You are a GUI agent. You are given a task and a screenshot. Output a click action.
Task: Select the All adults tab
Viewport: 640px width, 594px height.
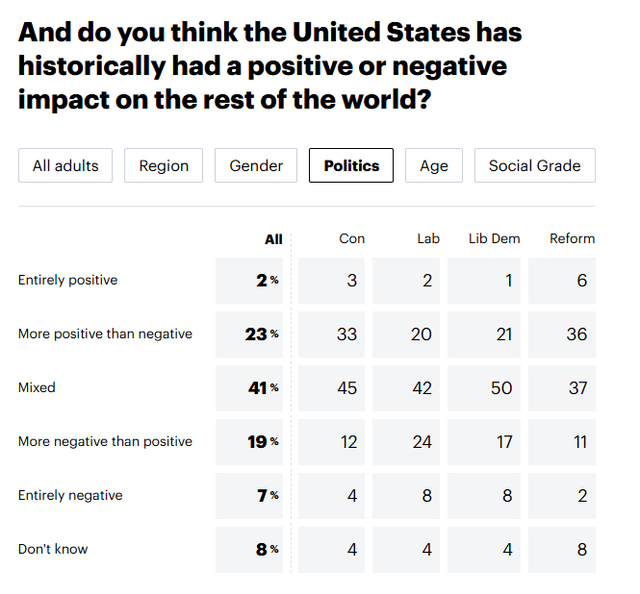coord(65,166)
